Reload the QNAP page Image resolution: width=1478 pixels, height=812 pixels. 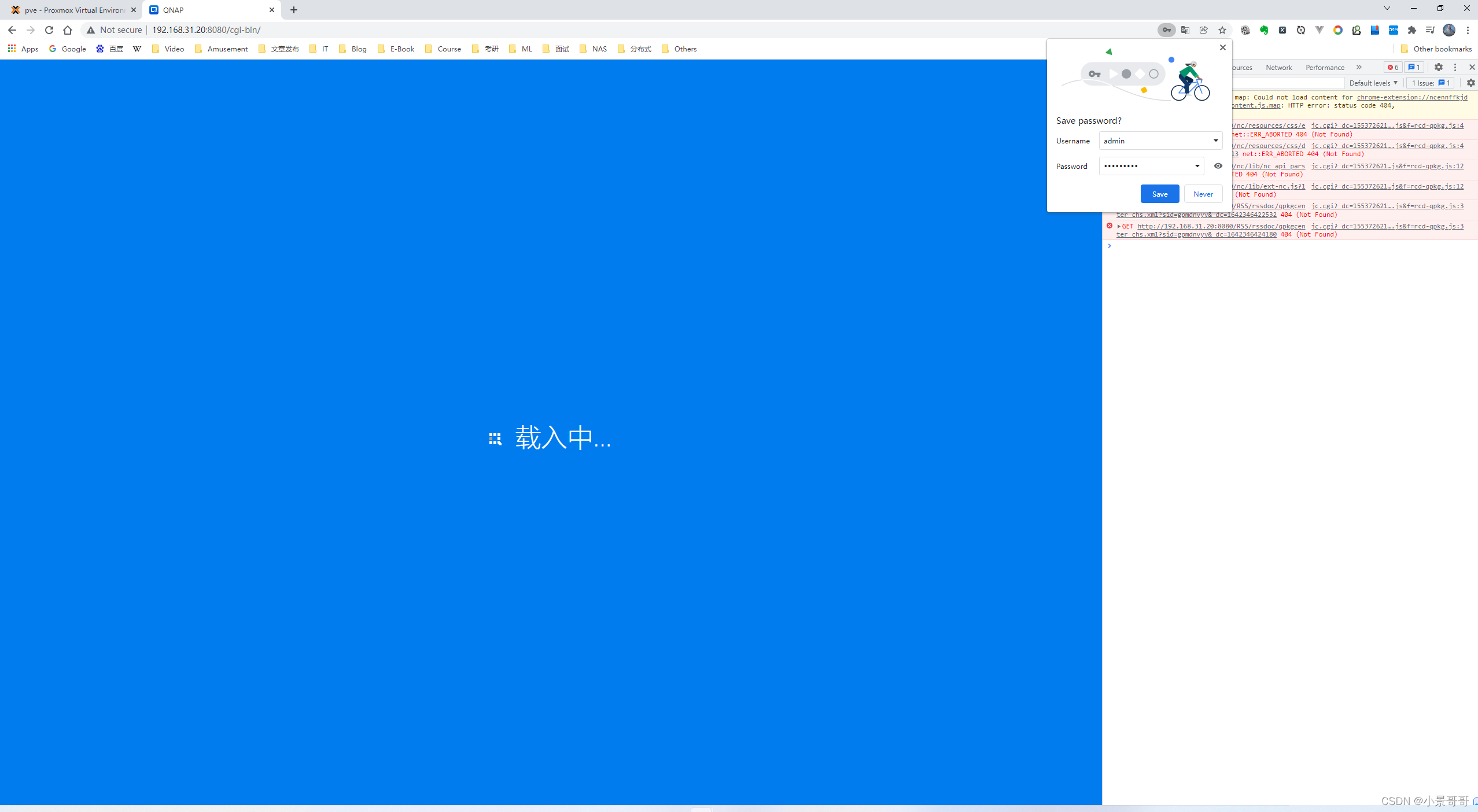[49, 30]
